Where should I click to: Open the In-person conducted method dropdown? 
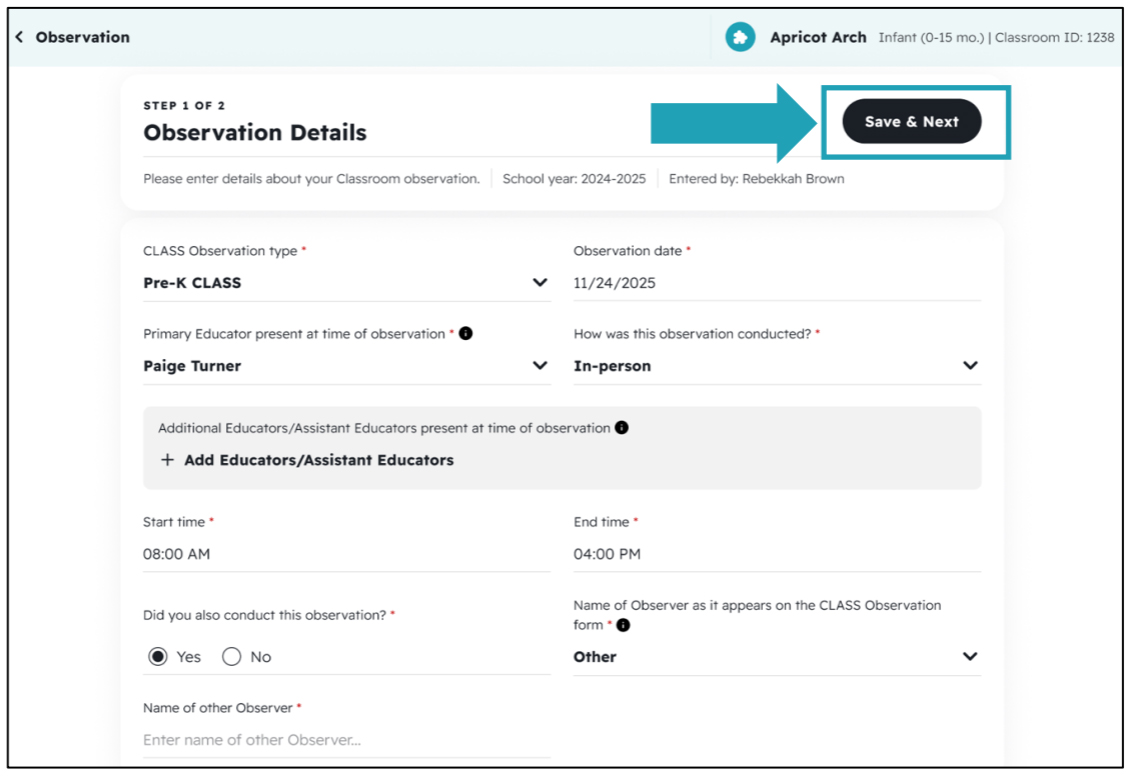point(777,366)
